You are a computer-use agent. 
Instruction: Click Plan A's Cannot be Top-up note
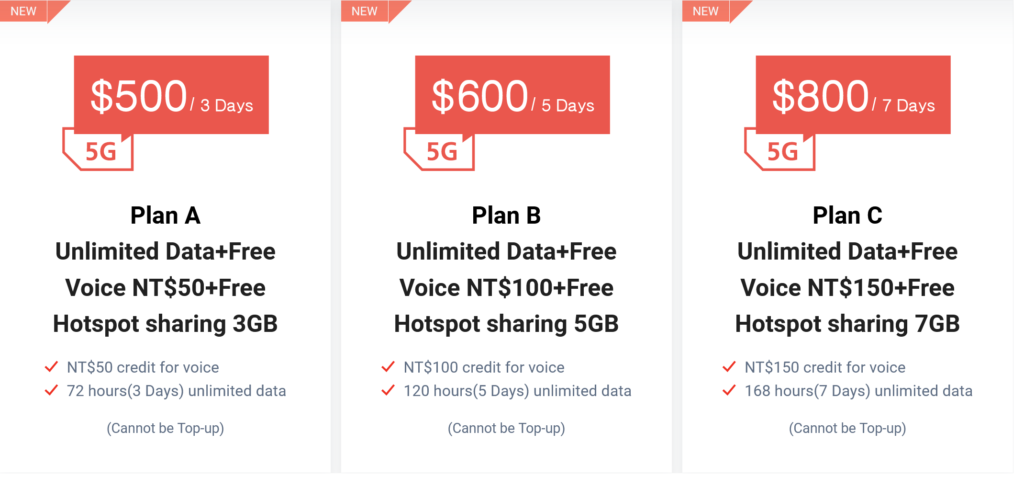(x=165, y=428)
